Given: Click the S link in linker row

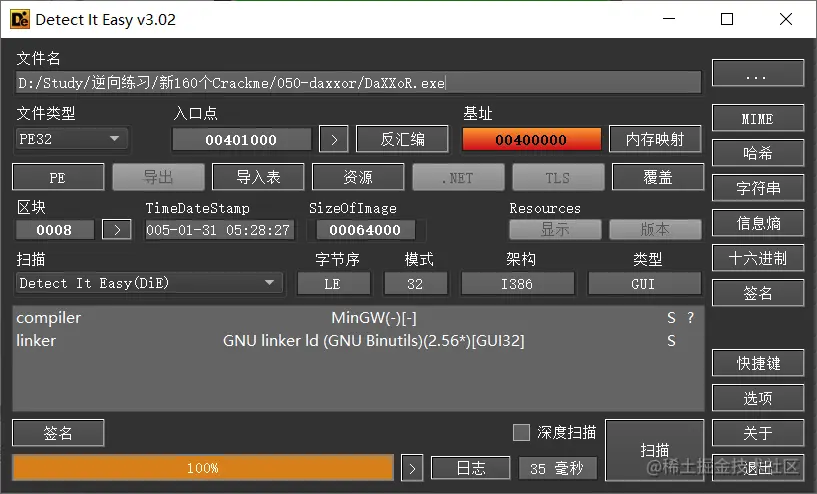Looking at the screenshot, I should pyautogui.click(x=671, y=341).
